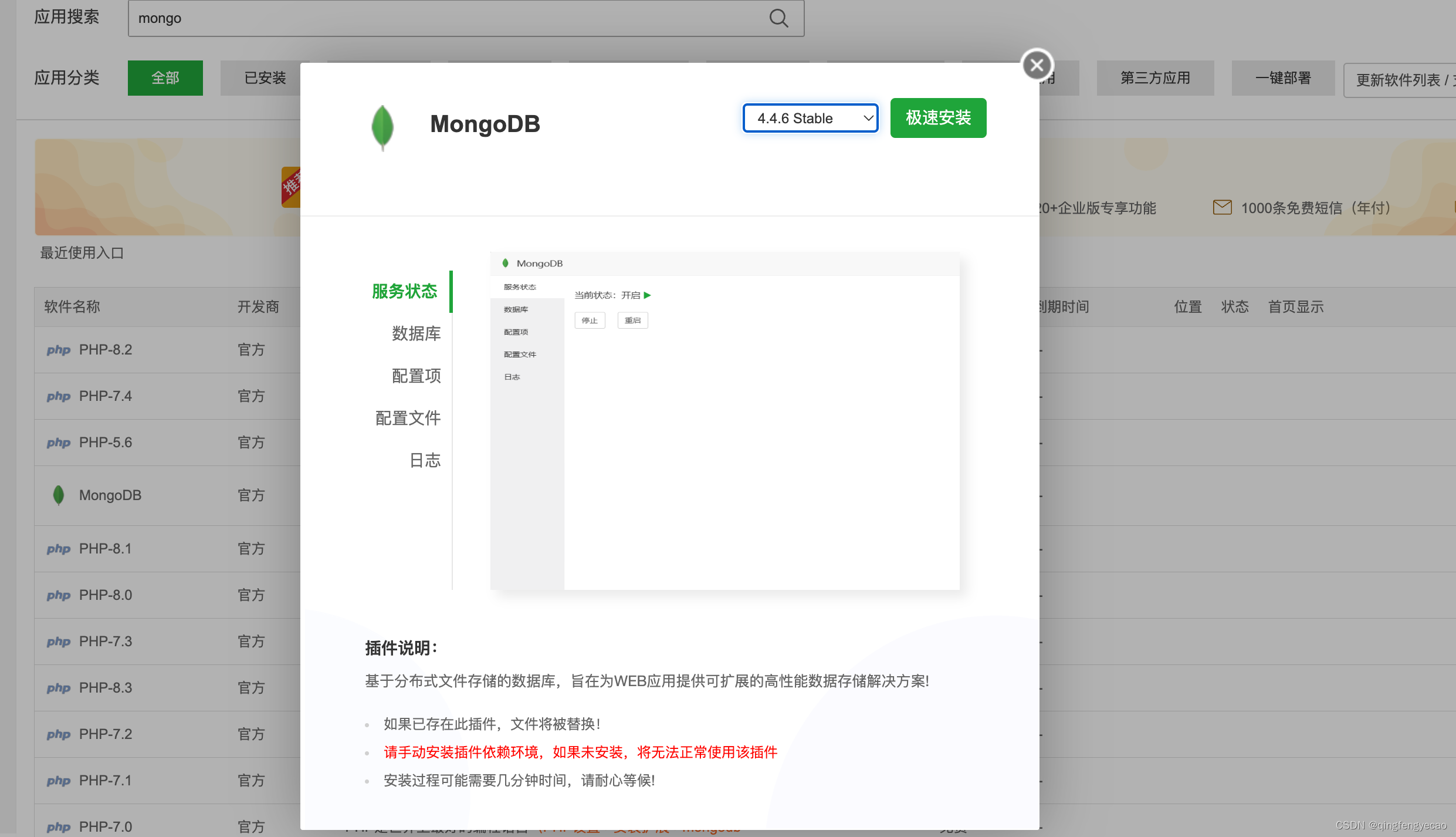
Task: Click the MongoDB leaf icon in software list
Action: pyautogui.click(x=58, y=495)
